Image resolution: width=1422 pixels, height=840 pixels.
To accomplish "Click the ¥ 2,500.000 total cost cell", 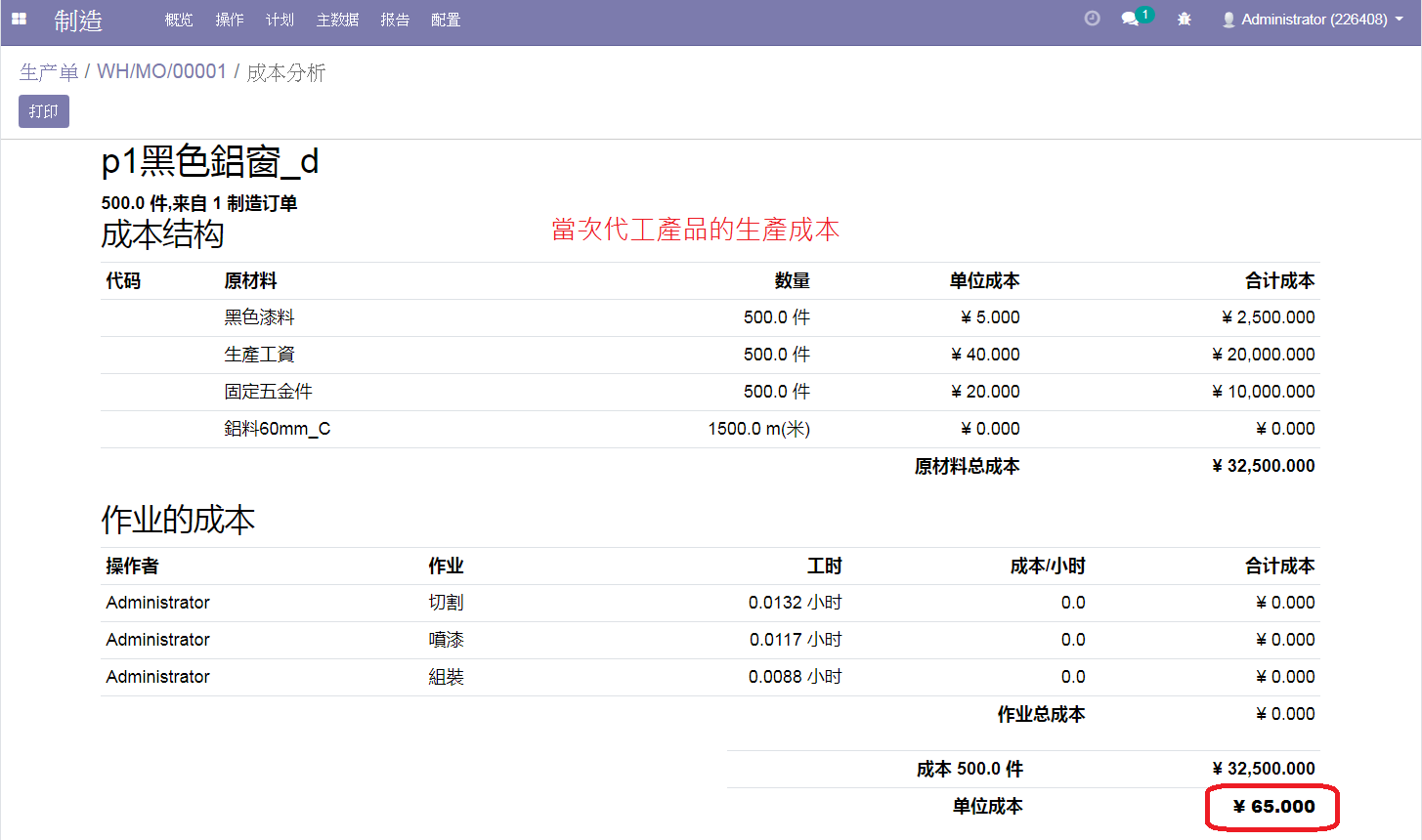I will (x=1269, y=317).
